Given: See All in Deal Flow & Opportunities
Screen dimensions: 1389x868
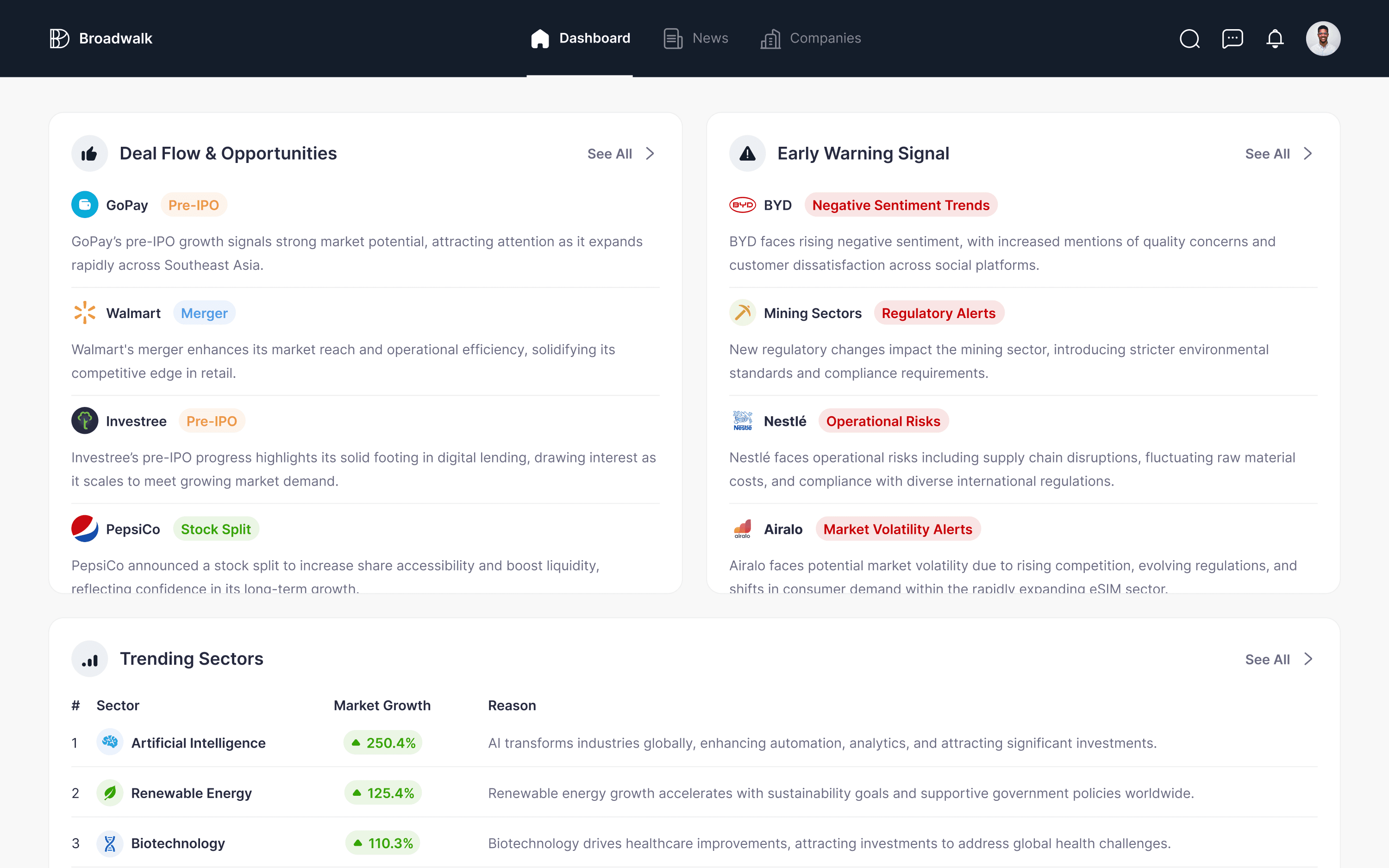Looking at the screenshot, I should [x=610, y=154].
